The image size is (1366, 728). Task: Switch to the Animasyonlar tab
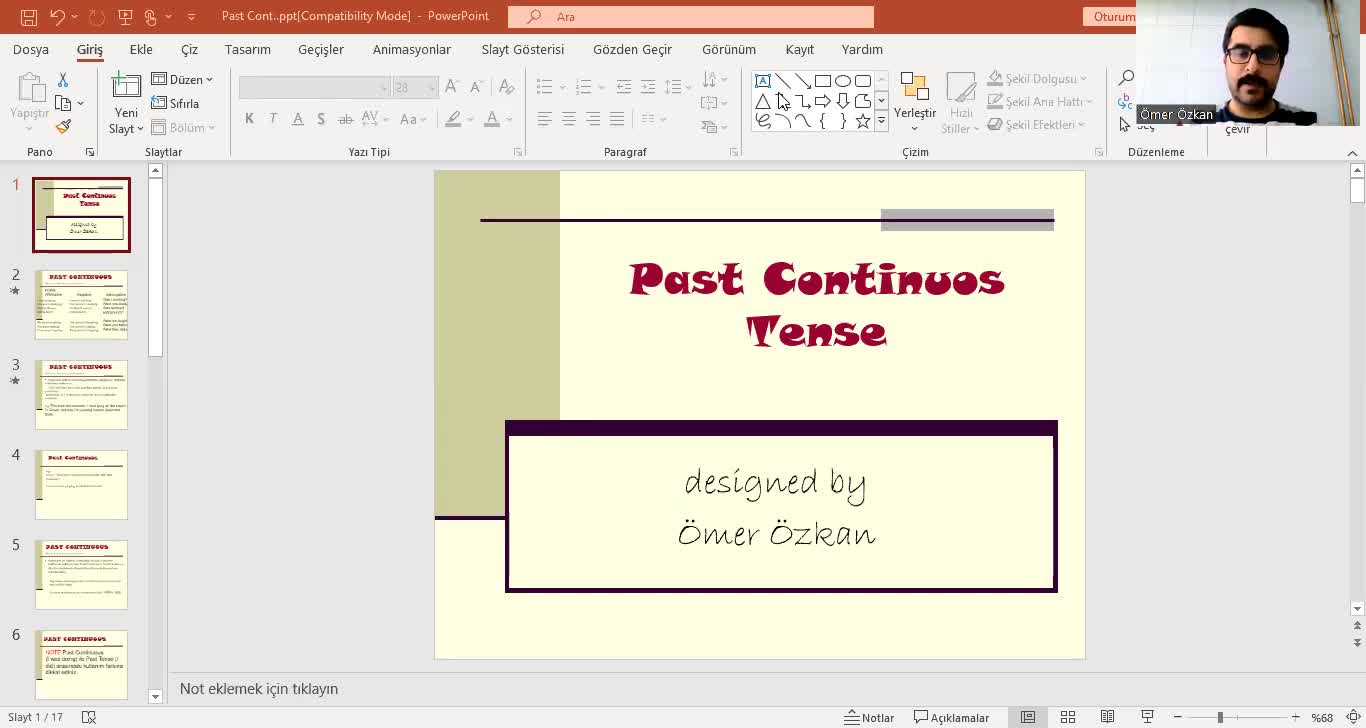tap(412, 49)
